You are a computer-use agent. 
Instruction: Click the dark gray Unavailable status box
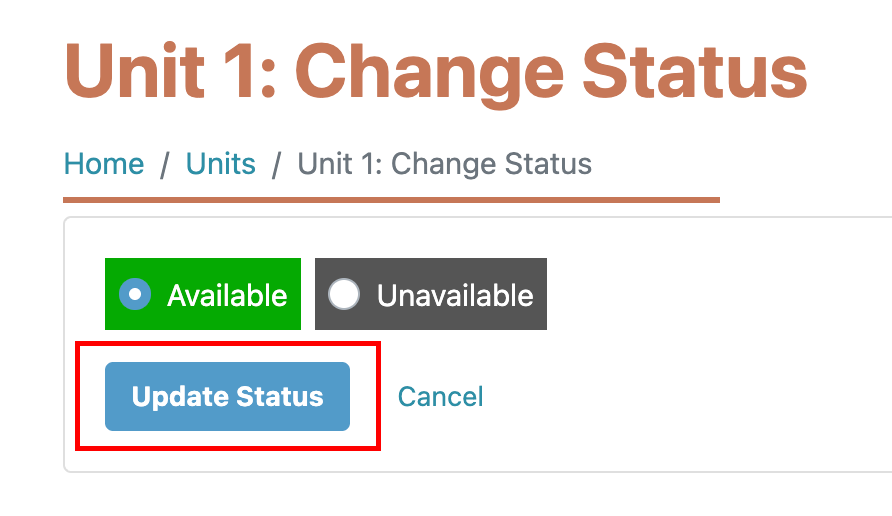(x=431, y=294)
